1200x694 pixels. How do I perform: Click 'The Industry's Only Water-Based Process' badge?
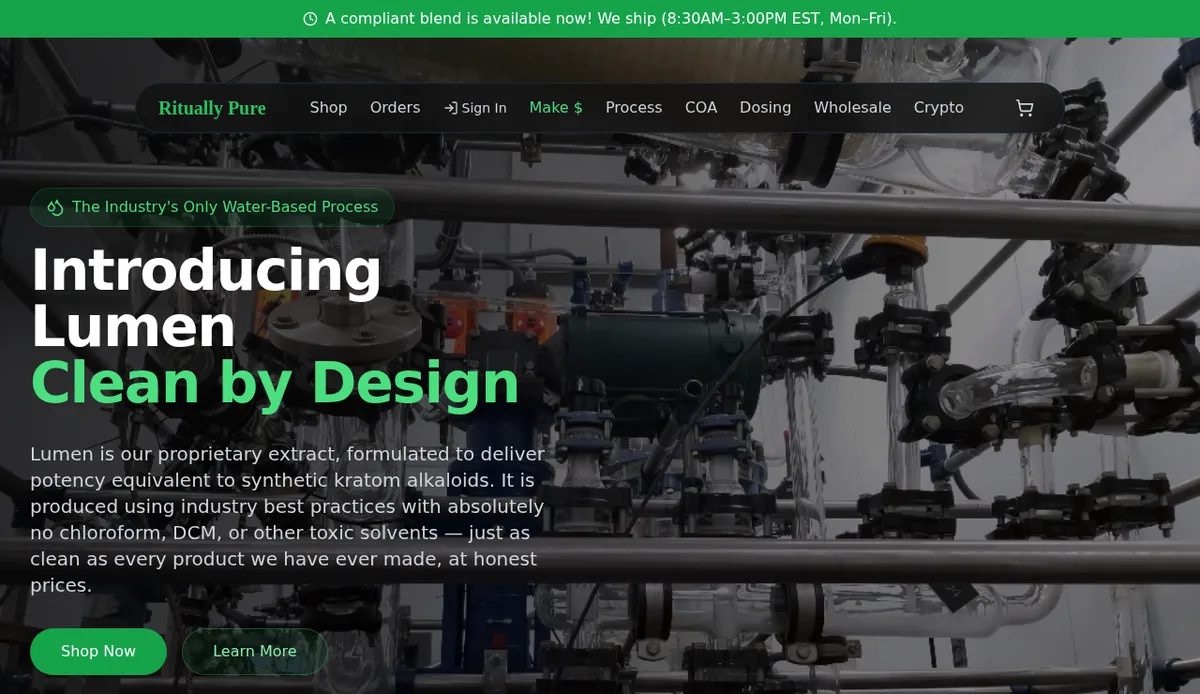(212, 207)
